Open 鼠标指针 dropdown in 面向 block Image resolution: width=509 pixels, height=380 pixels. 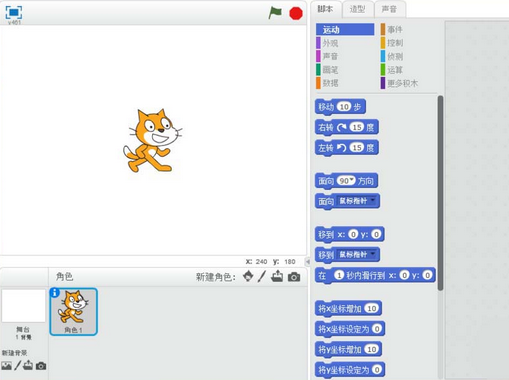click(358, 201)
